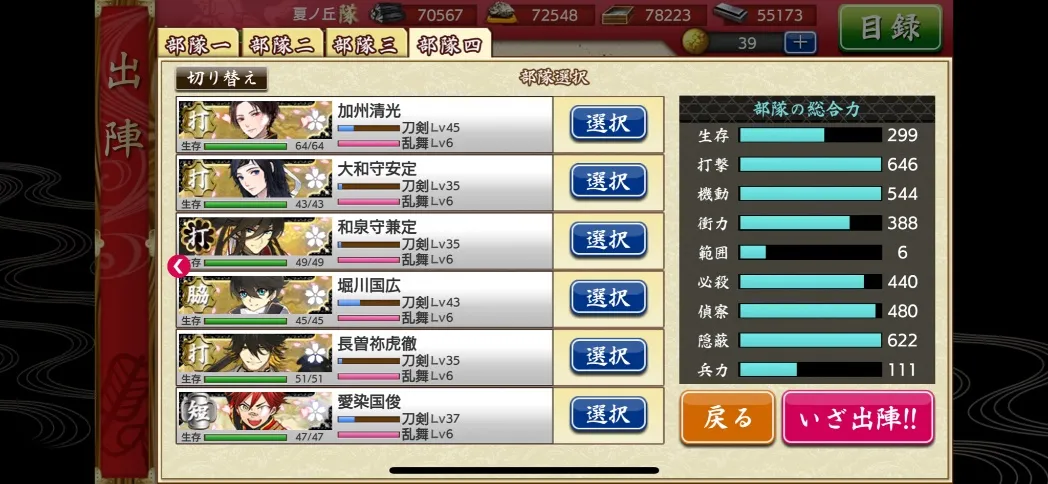Click the pink left-arrow collapse chevron
The width and height of the screenshot is (1048, 484).
178,267
